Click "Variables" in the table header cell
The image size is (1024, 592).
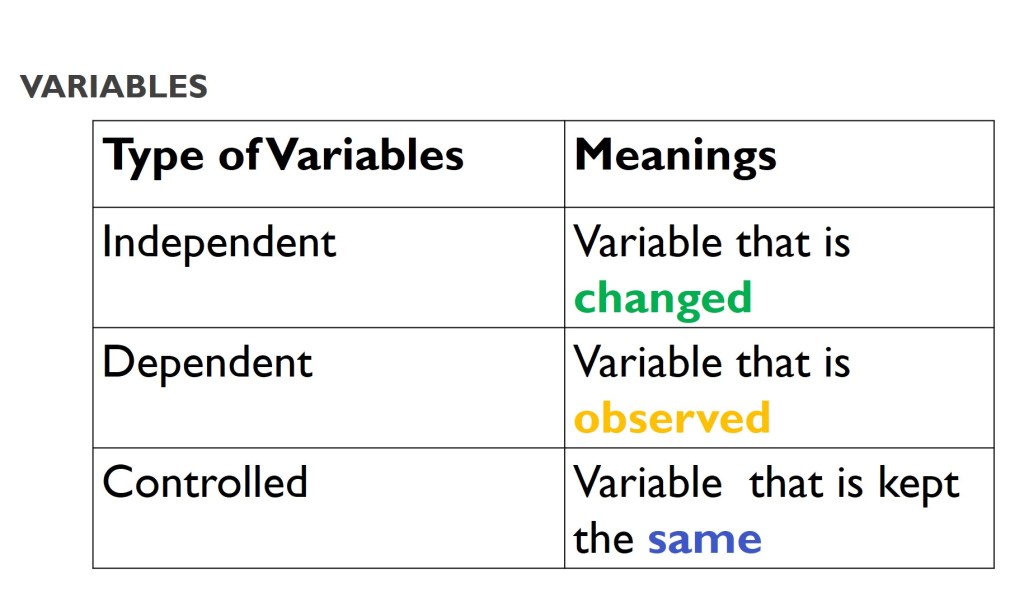tap(366, 156)
